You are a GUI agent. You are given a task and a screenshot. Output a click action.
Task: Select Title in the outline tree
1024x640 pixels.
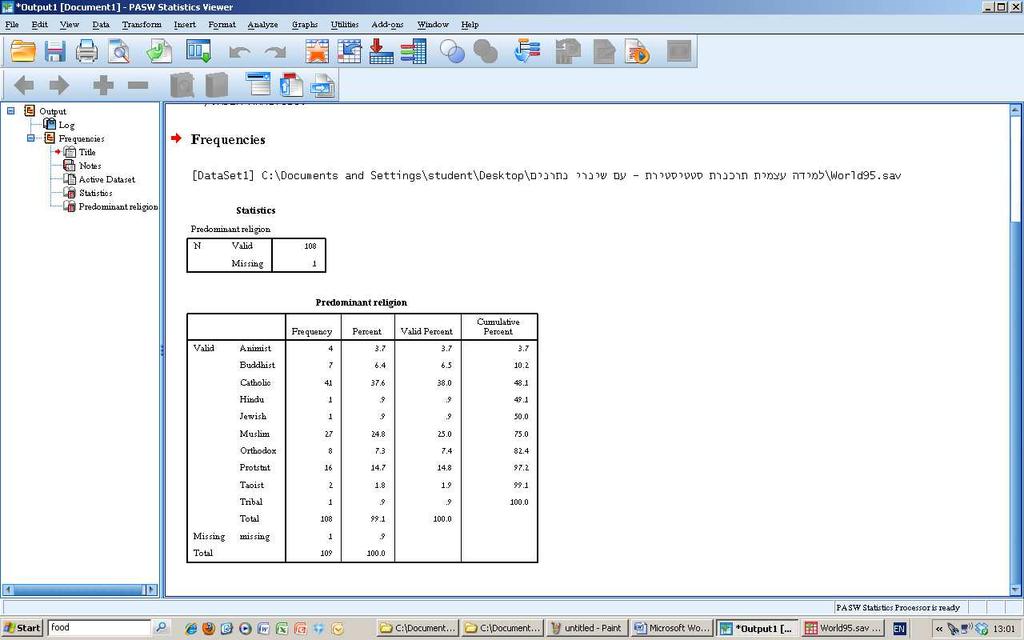(x=87, y=152)
